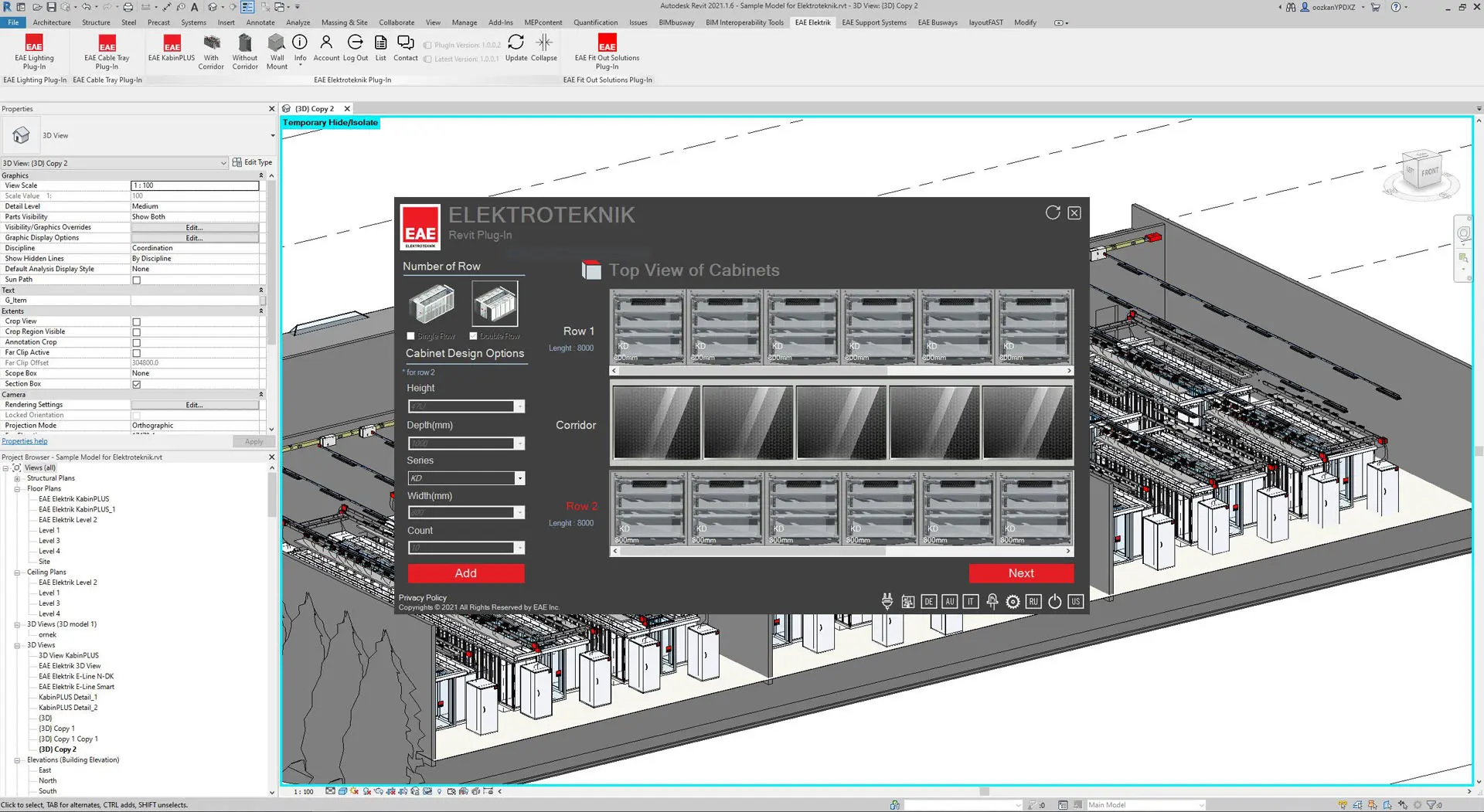Toggle the Far Clip Active checkbox
Image resolution: width=1484 pixels, height=812 pixels.
pos(136,353)
